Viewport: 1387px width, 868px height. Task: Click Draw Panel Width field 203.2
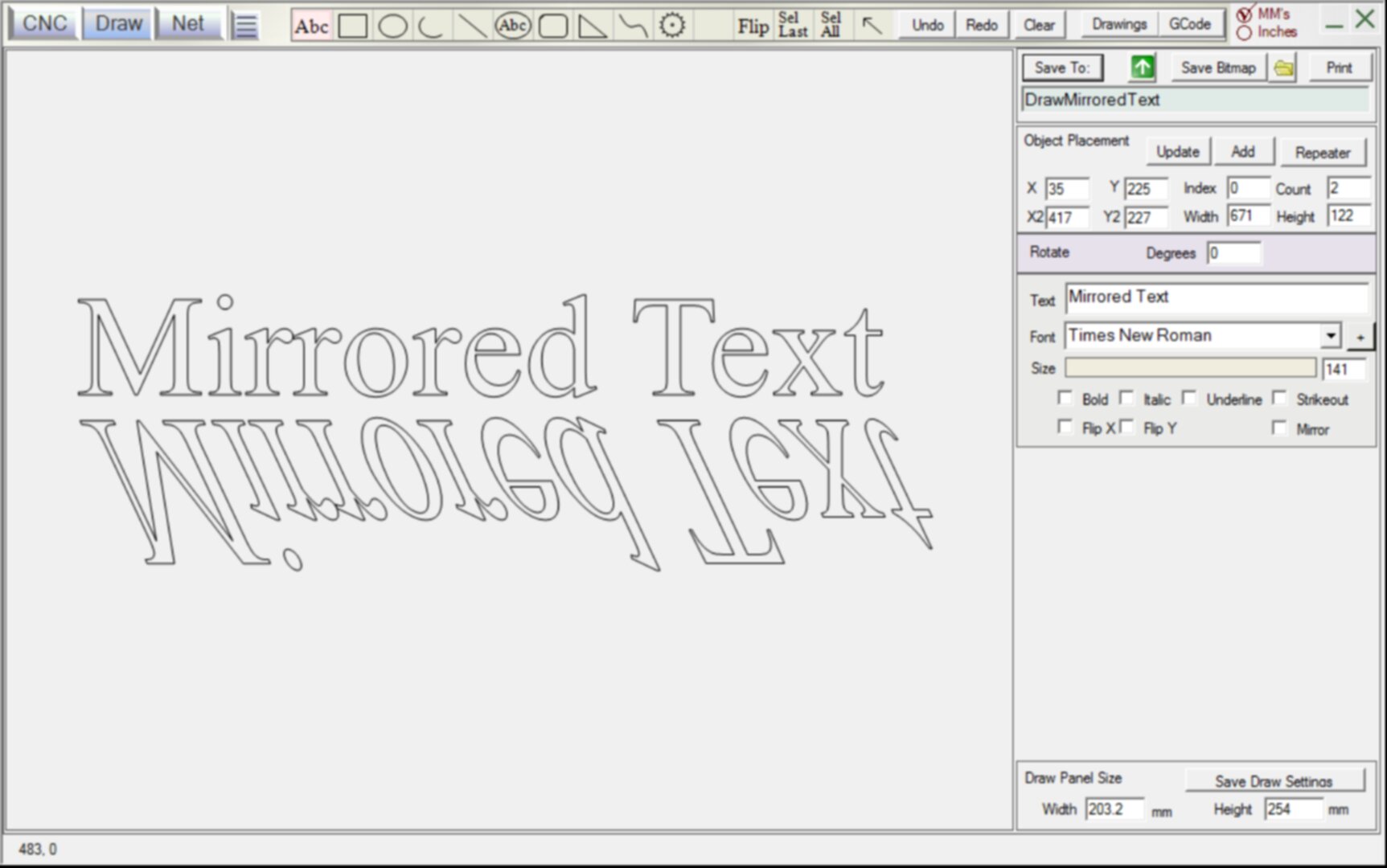coord(1114,809)
